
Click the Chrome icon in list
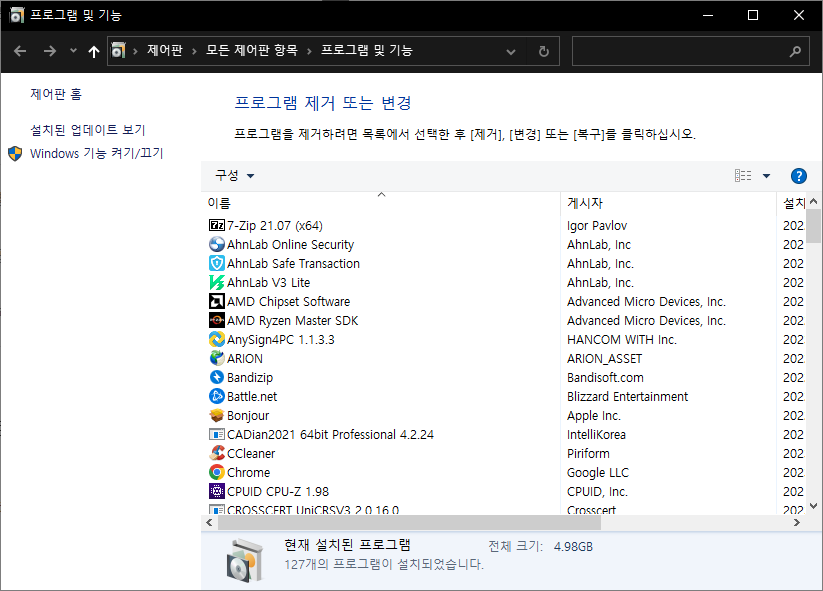point(217,472)
